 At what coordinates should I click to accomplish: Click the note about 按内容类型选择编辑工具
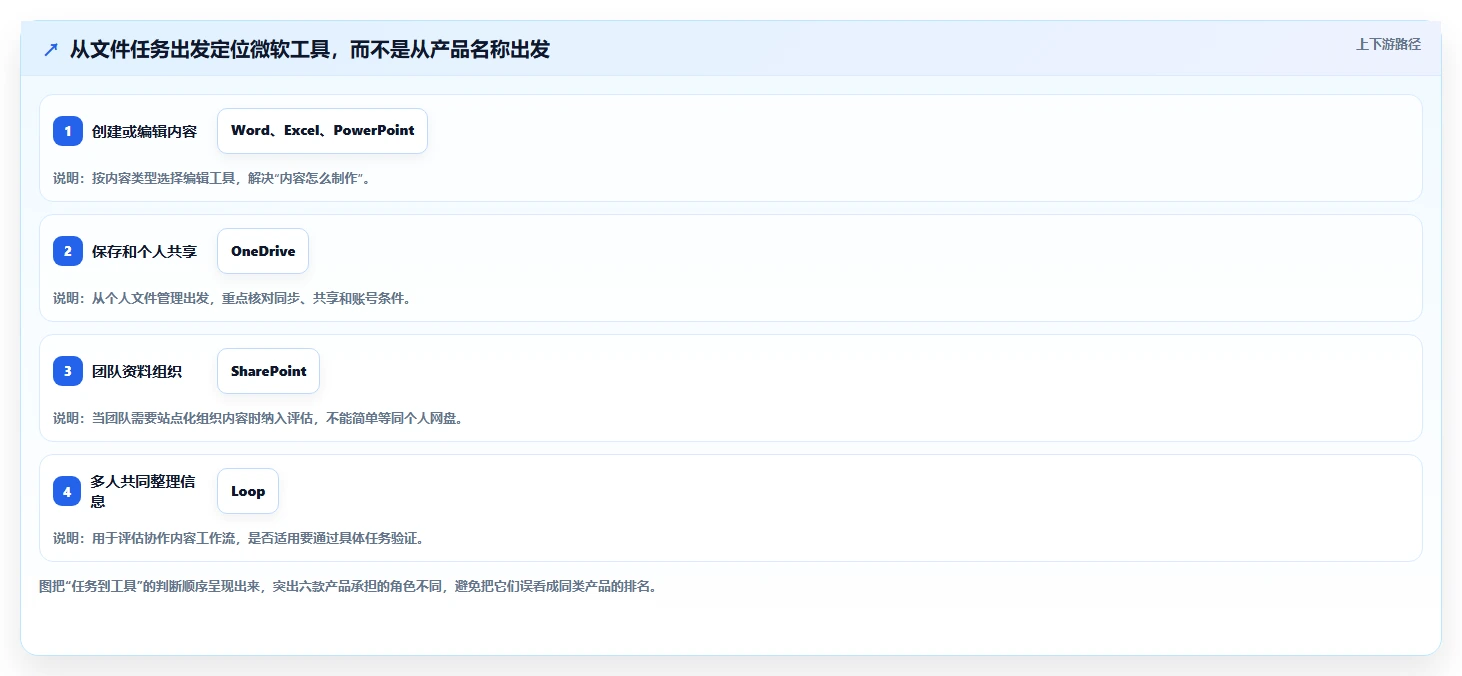(x=212, y=178)
